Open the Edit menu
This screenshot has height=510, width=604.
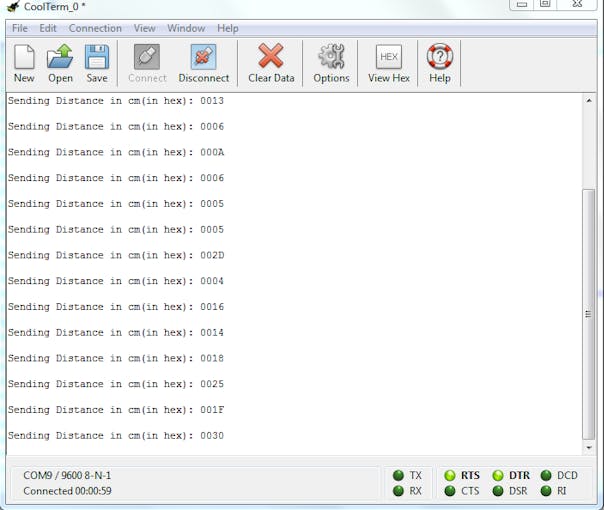pos(48,28)
